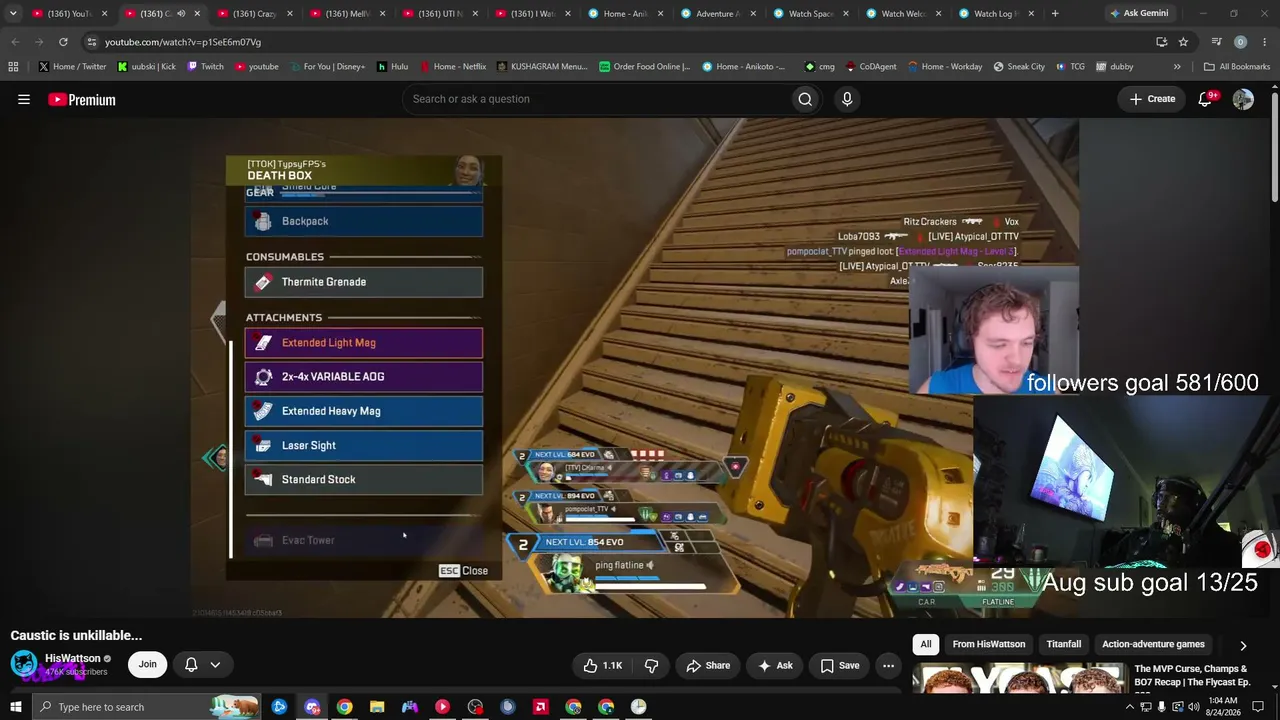Bookmark this page with the star
The height and width of the screenshot is (720, 1280).
[1183, 42]
